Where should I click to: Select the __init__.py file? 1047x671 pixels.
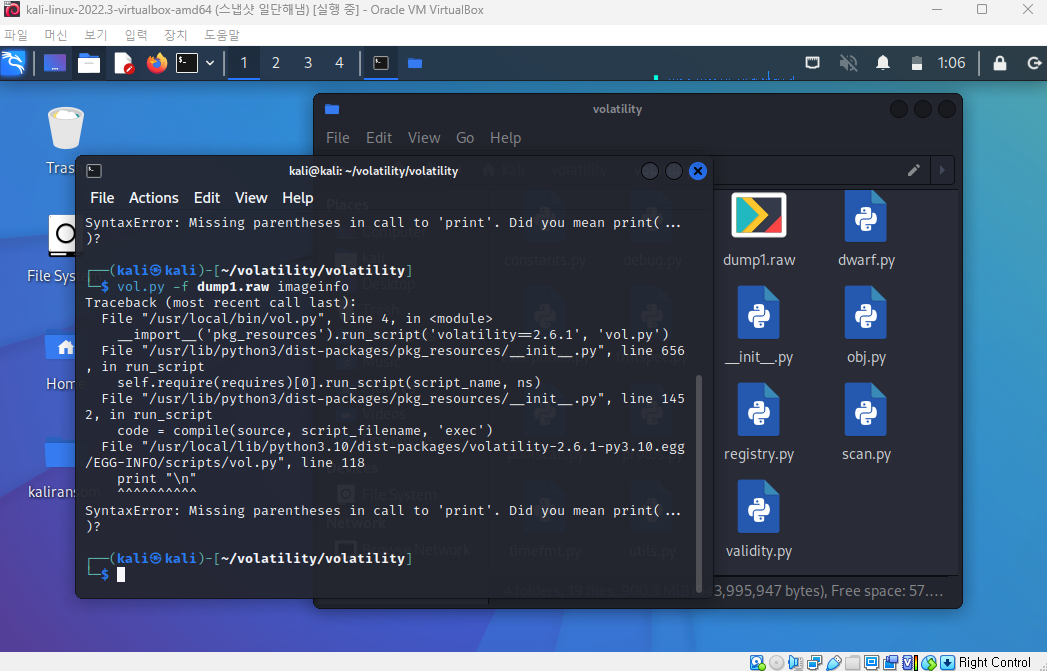[759, 326]
